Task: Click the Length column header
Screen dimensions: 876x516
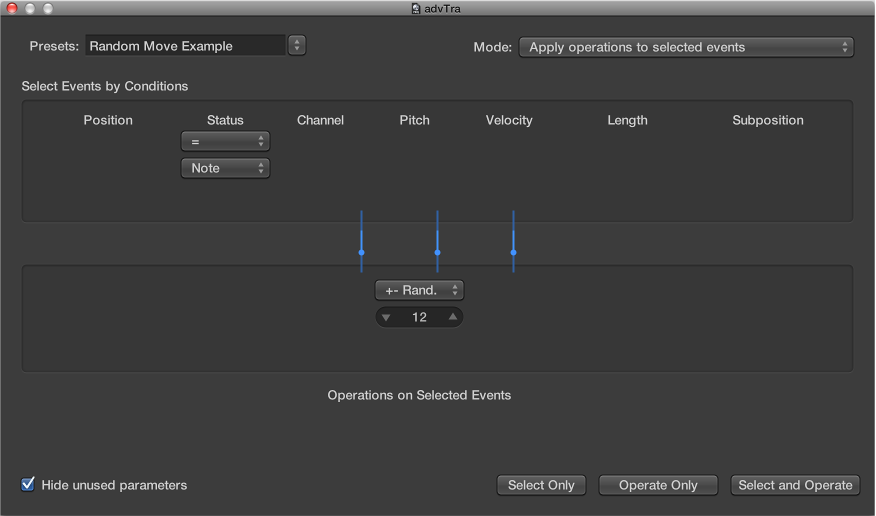Action: coord(627,120)
